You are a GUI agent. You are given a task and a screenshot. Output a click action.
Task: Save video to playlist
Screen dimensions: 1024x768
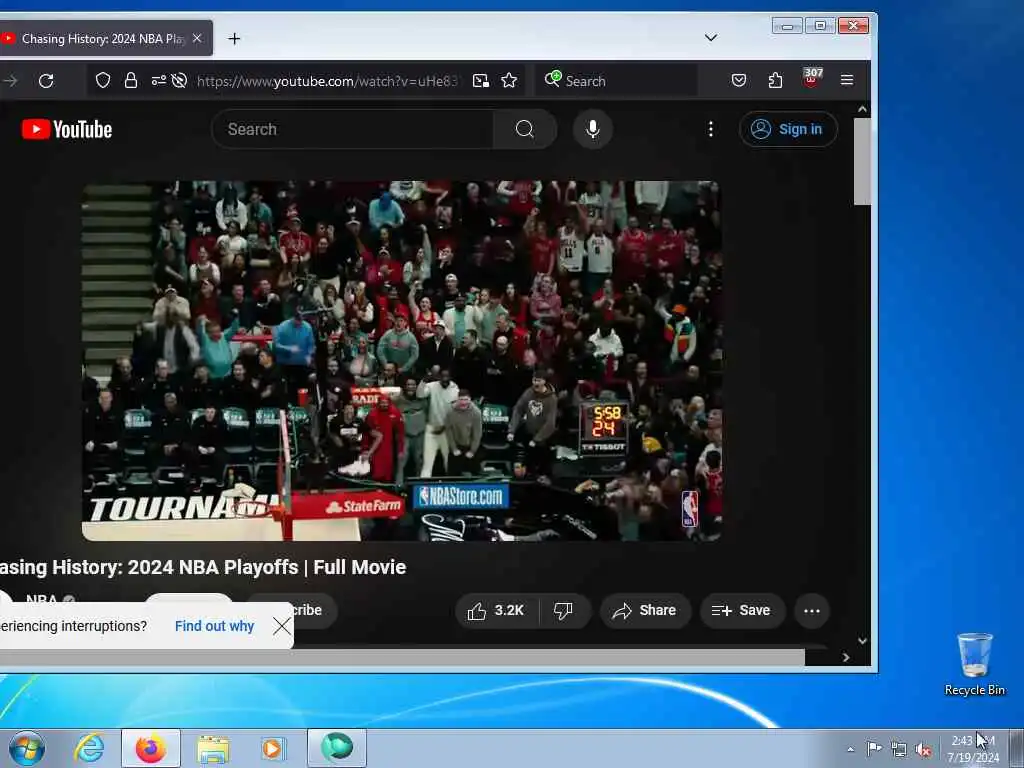(x=742, y=611)
